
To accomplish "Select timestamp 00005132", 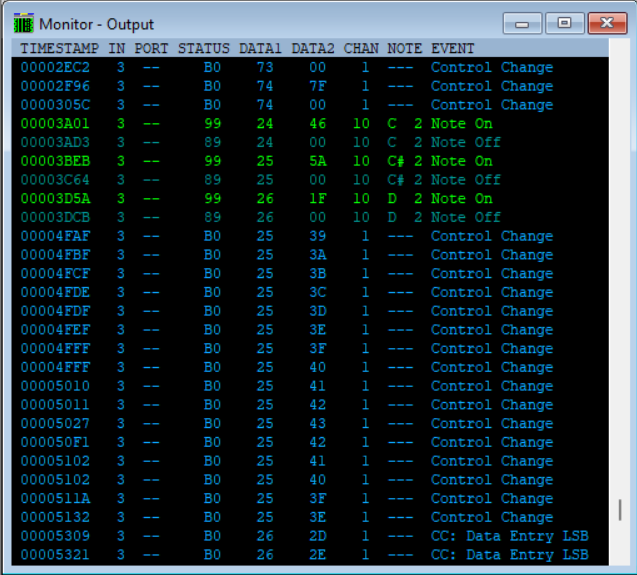I will click(55, 517).
